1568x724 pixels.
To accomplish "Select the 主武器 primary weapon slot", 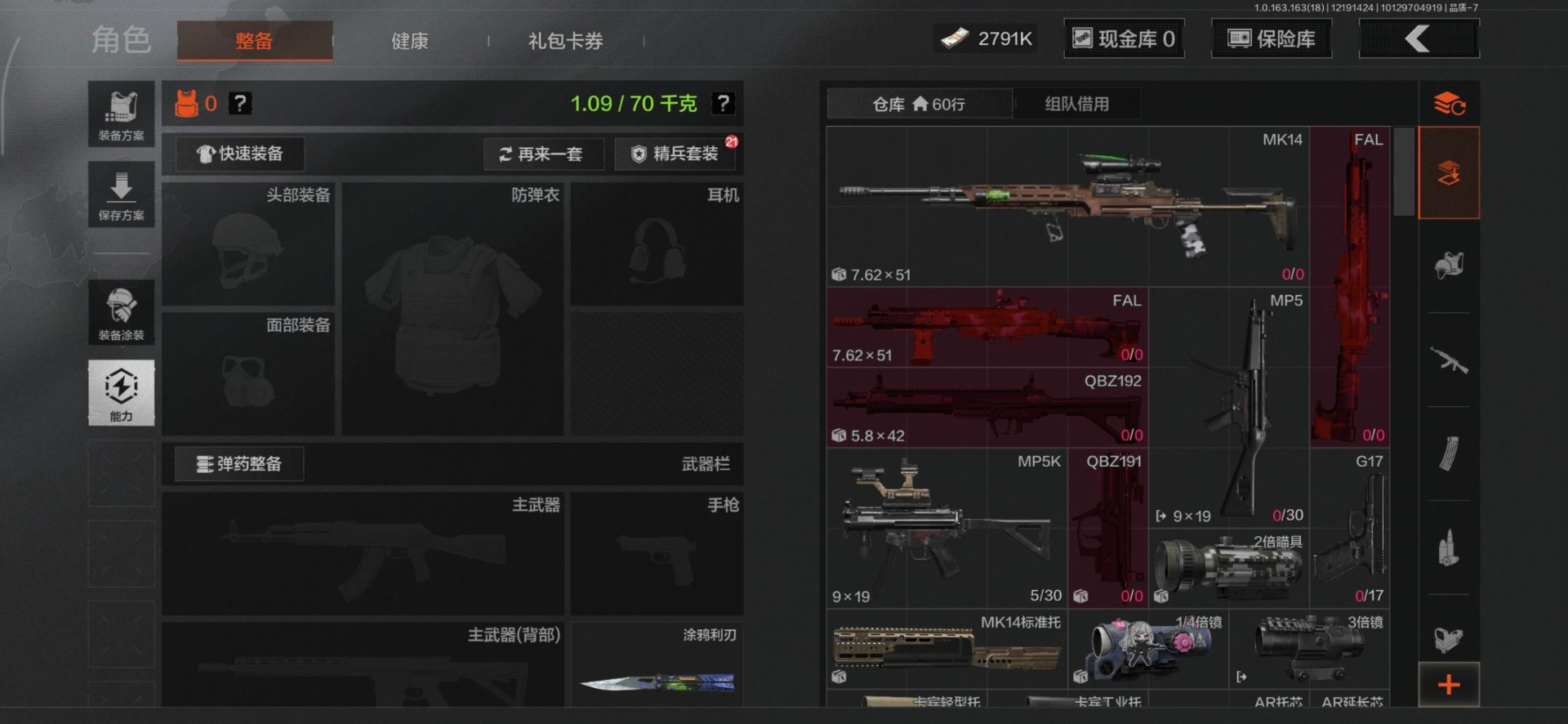I will 363,553.
